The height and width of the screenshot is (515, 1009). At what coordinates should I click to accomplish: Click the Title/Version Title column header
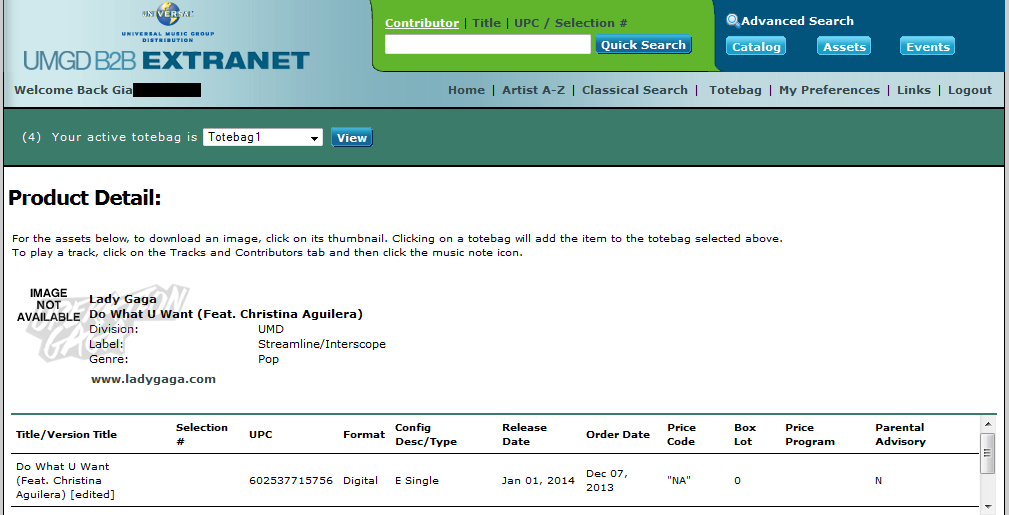click(66, 435)
